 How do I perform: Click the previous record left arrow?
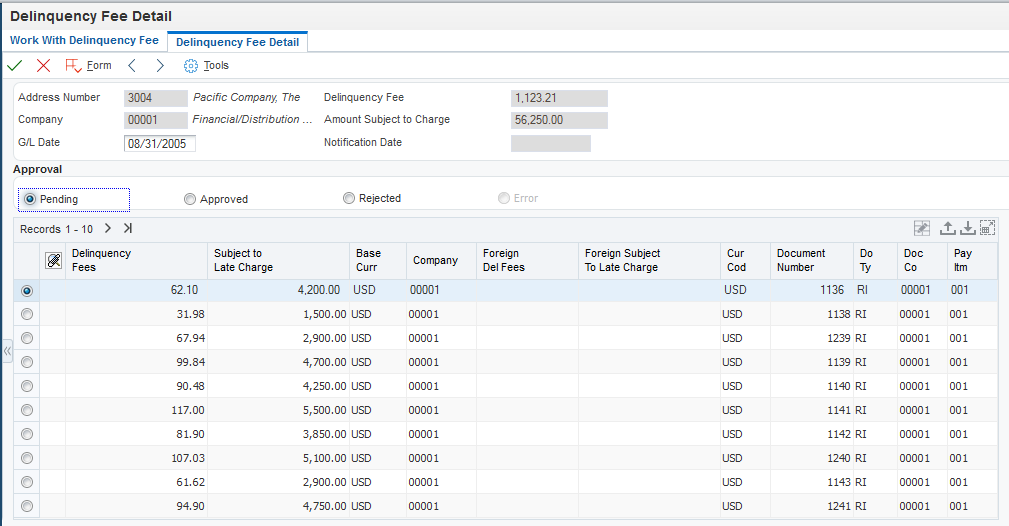[131, 65]
